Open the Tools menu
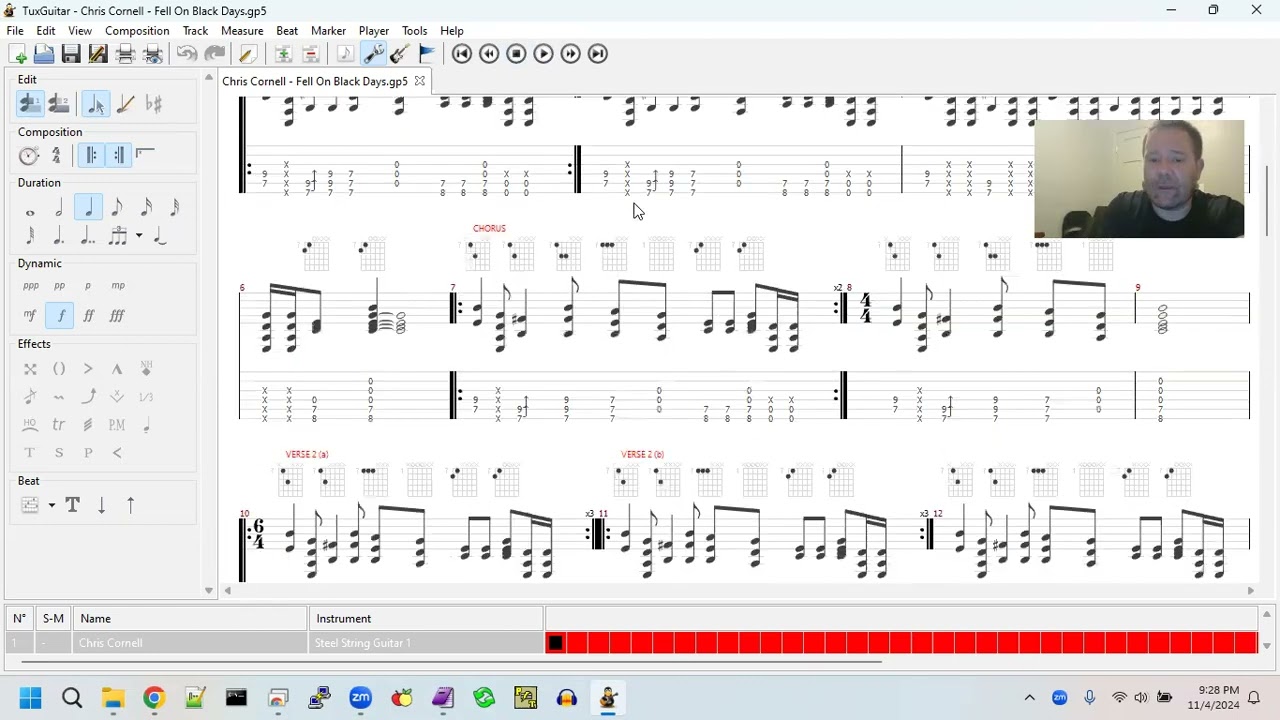This screenshot has height=720, width=1280. (414, 31)
